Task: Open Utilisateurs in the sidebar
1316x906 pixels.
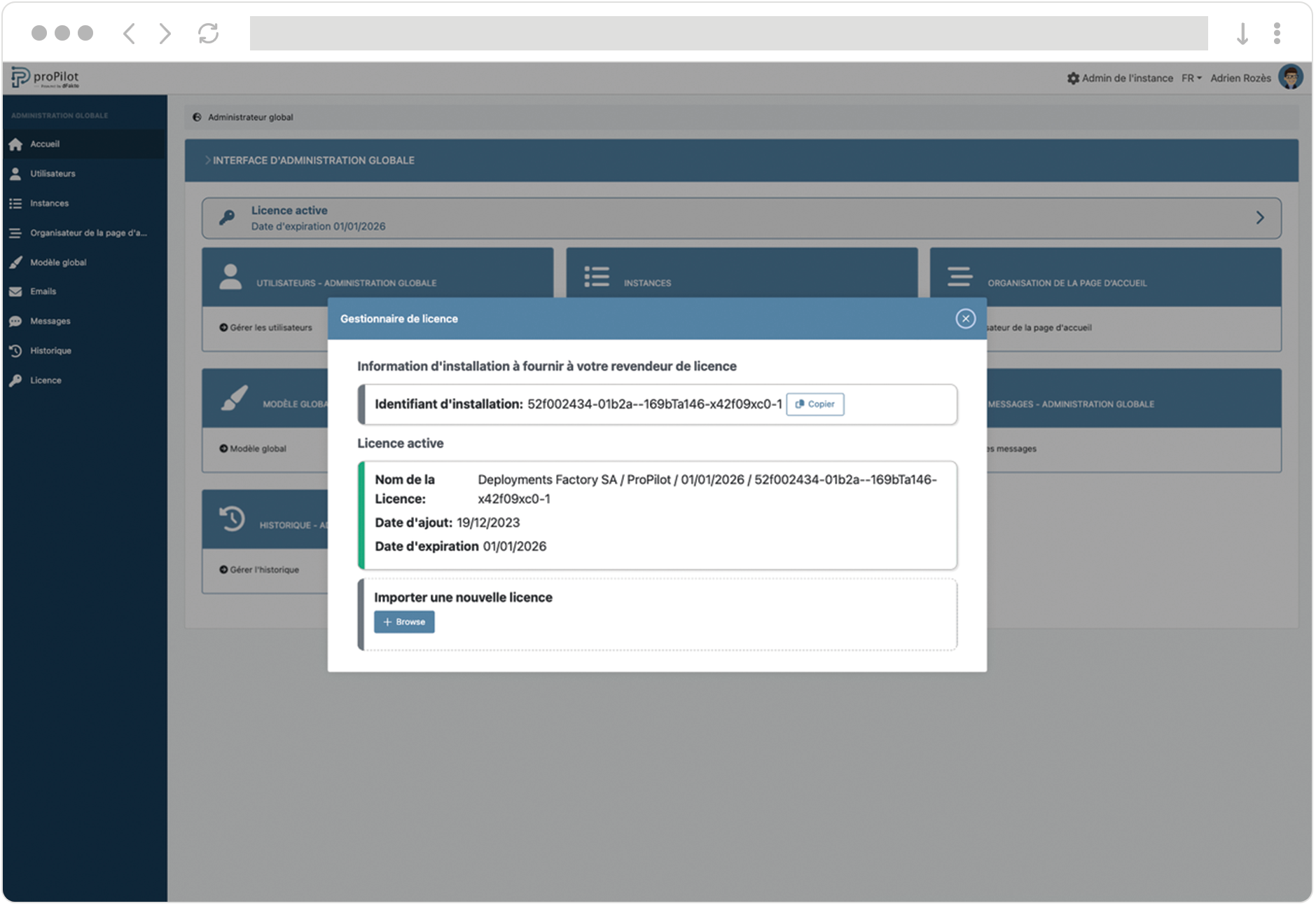Action: [x=53, y=174]
